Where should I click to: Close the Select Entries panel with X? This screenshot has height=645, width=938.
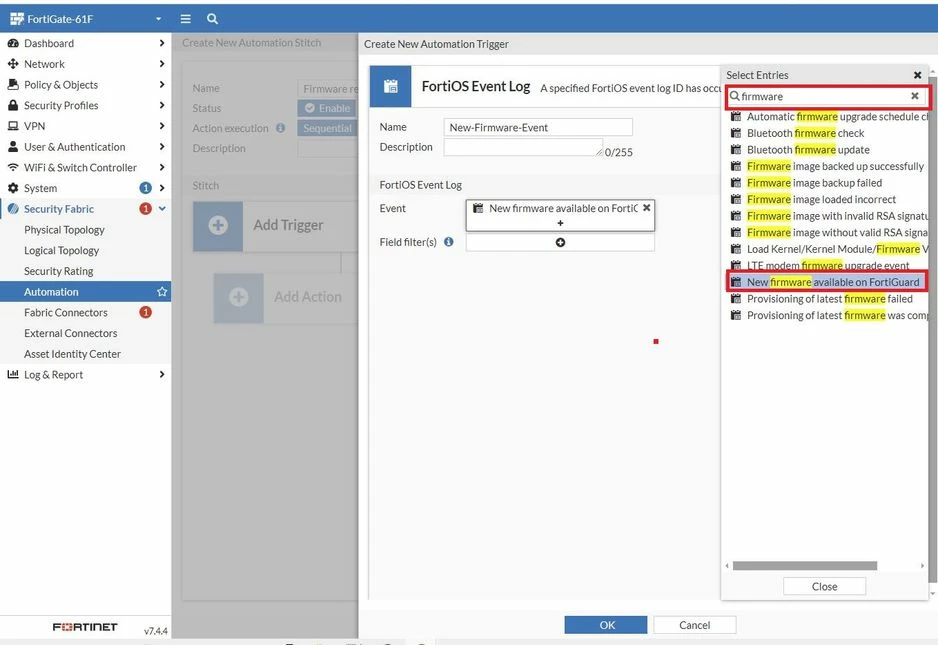coord(917,75)
